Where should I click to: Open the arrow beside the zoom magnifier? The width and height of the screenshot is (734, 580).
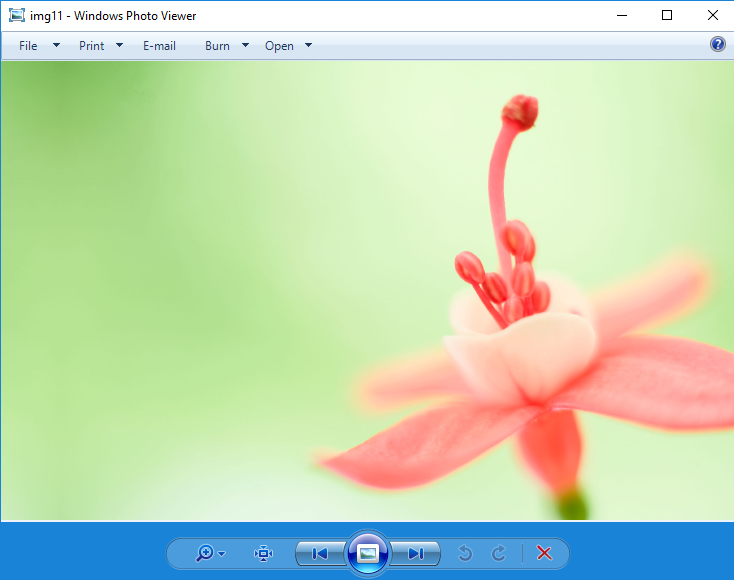tap(222, 554)
